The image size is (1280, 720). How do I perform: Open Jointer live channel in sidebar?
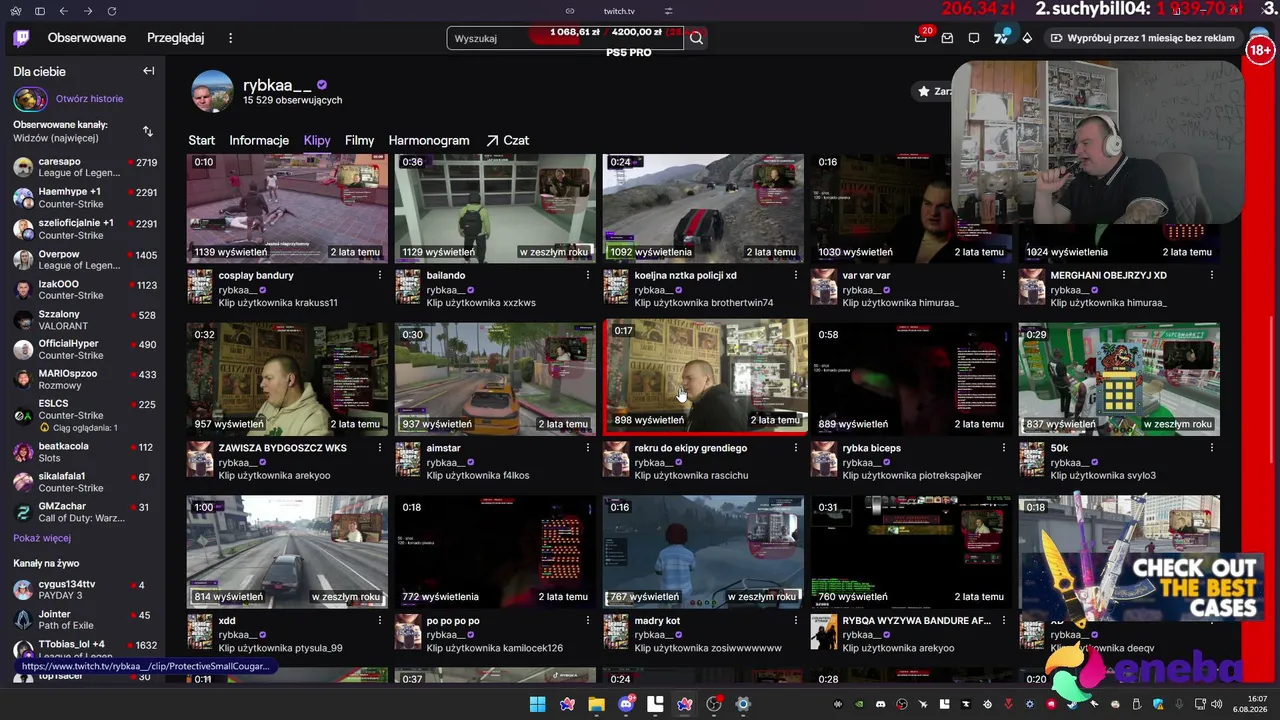click(x=84, y=620)
